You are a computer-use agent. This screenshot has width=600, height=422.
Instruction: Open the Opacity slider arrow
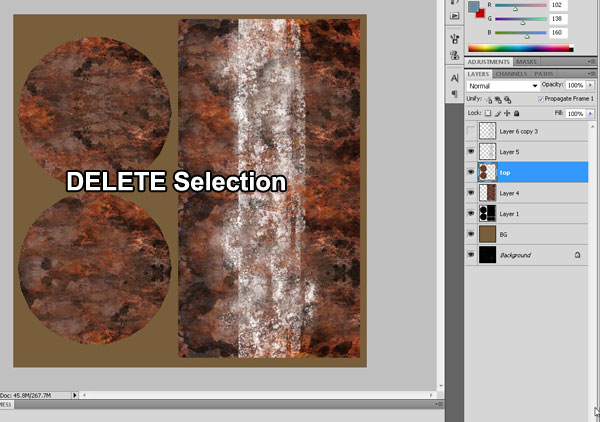[589, 86]
